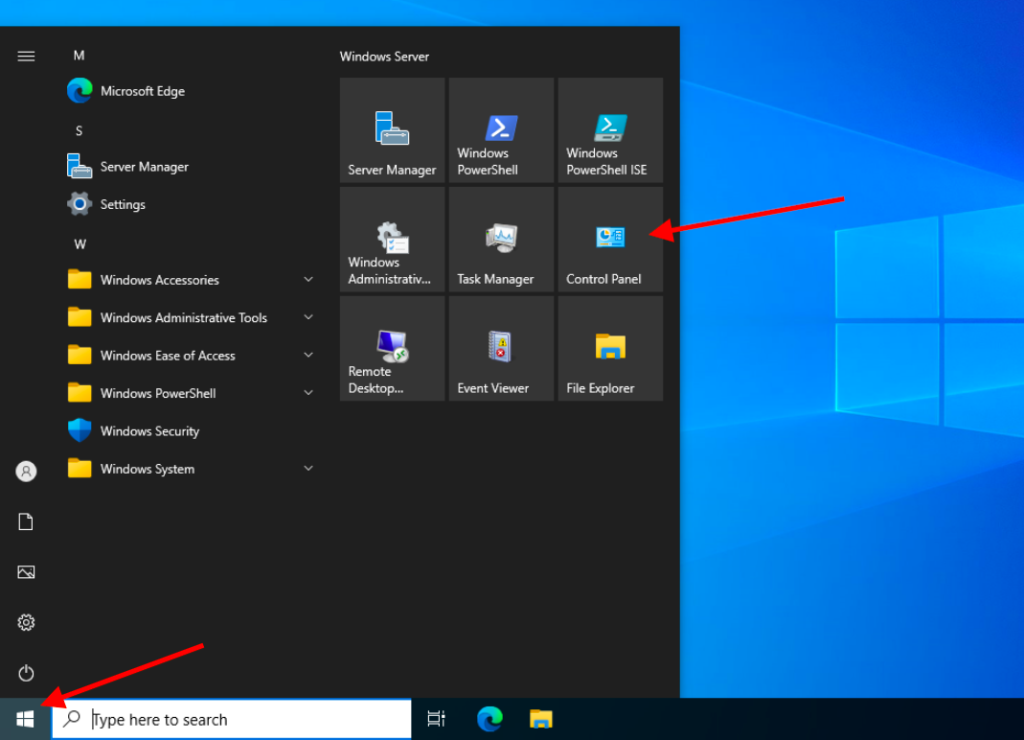Open the File Explorer tile
1024x740 pixels.
610,348
